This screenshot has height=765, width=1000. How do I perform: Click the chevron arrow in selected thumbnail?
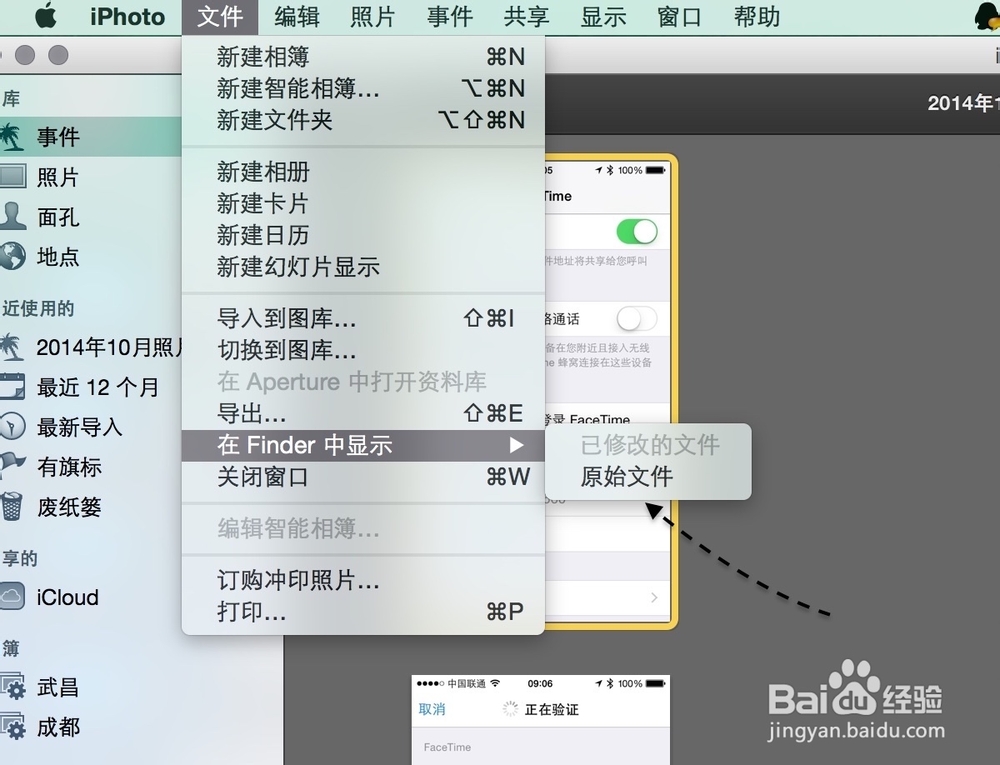(654, 597)
